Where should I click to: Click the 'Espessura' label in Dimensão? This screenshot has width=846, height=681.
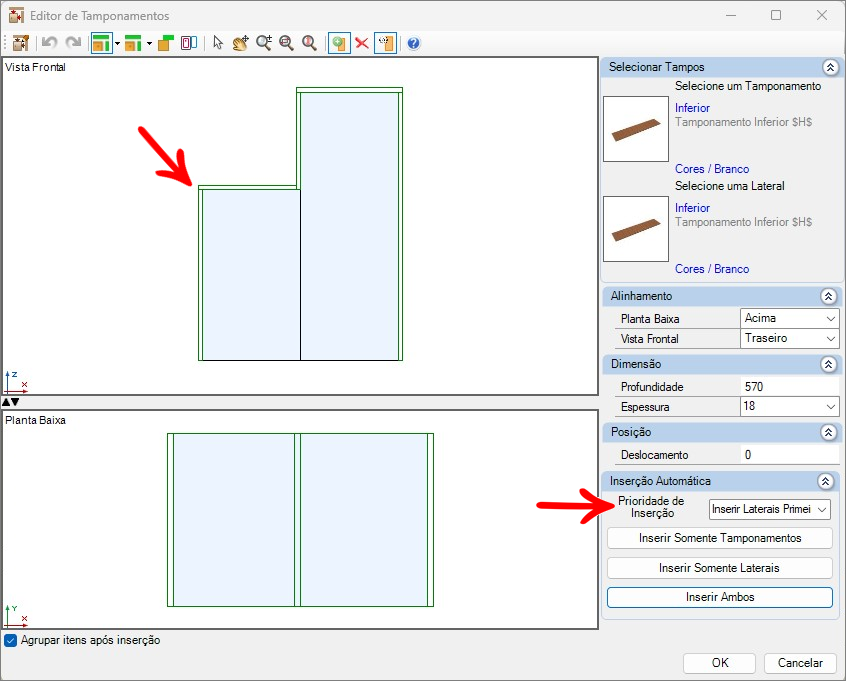tap(645, 407)
